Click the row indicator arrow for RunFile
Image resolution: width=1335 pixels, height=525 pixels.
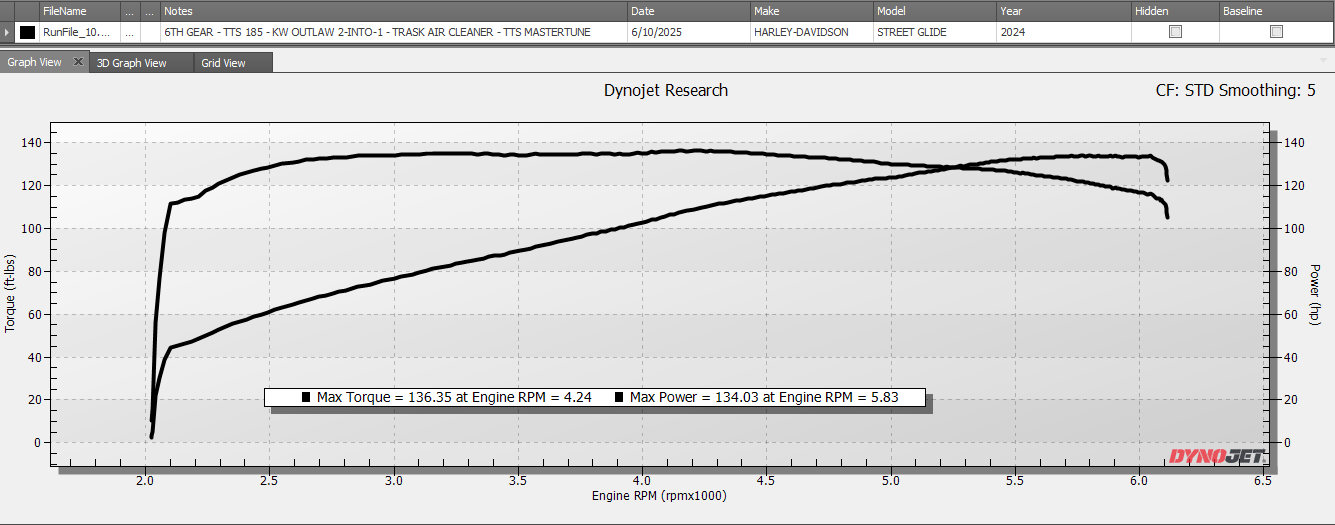click(x=8, y=32)
